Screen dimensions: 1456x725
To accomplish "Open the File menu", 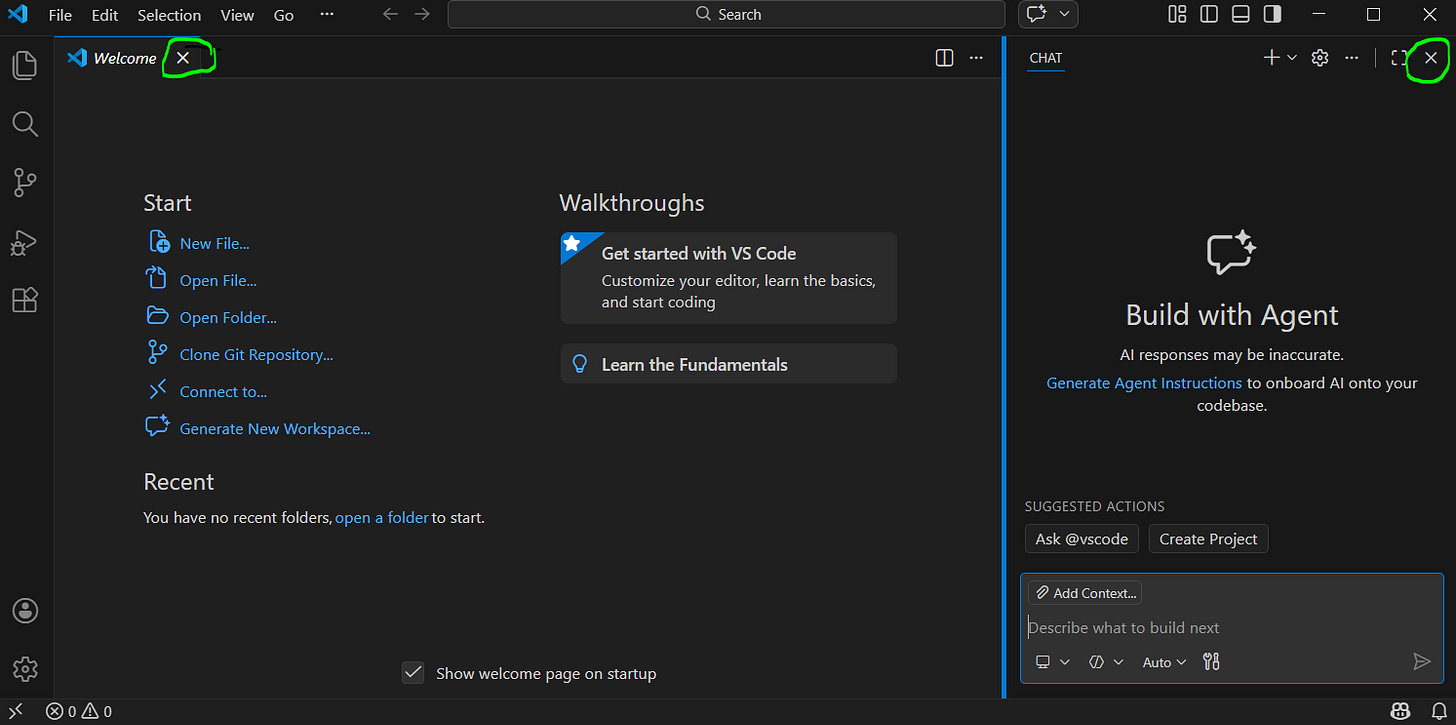I will [60, 15].
